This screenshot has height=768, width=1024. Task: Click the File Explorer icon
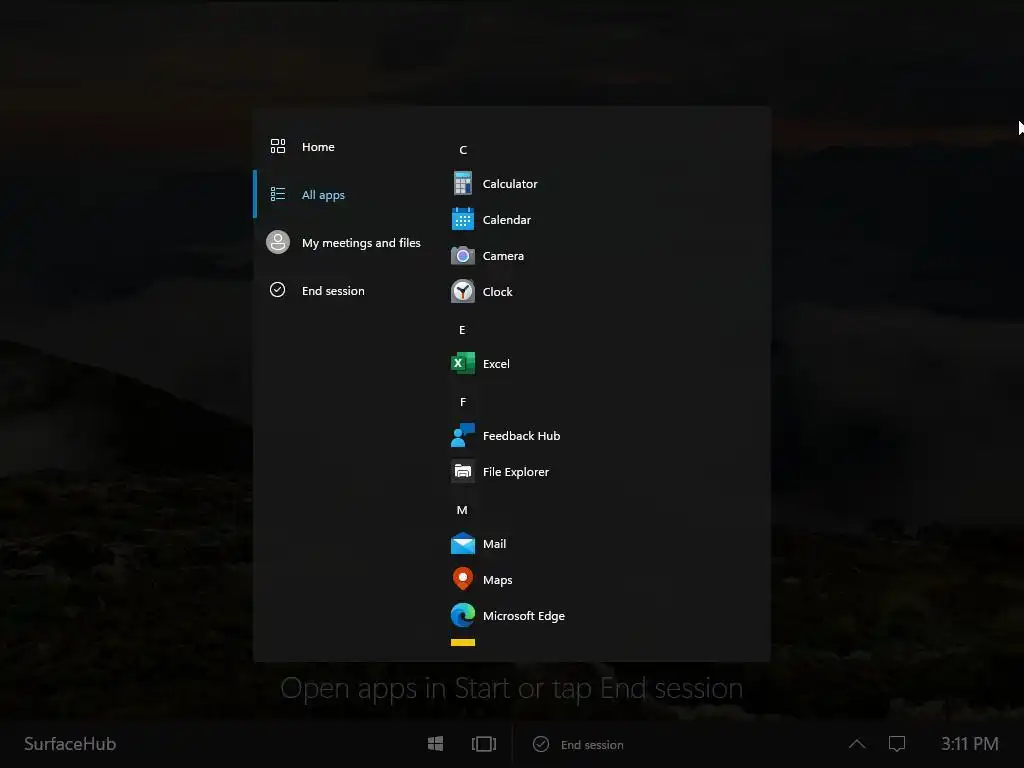point(462,472)
